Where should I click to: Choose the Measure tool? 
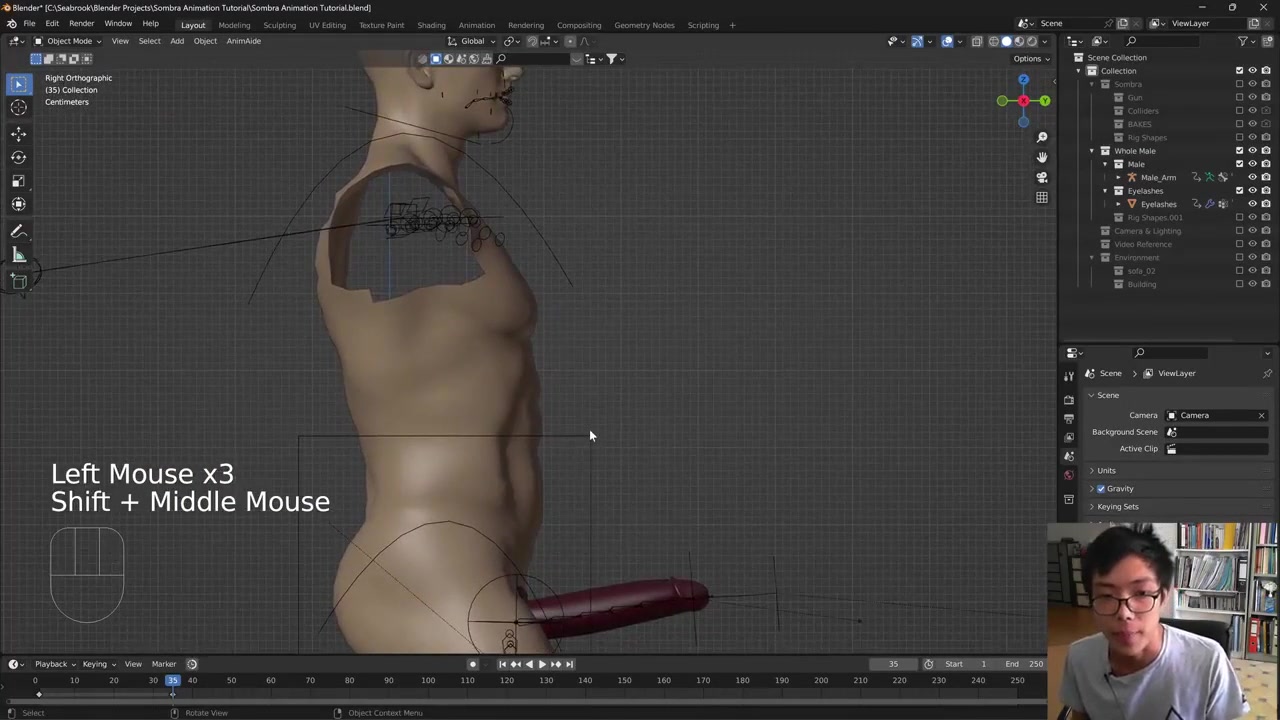coord(18,255)
